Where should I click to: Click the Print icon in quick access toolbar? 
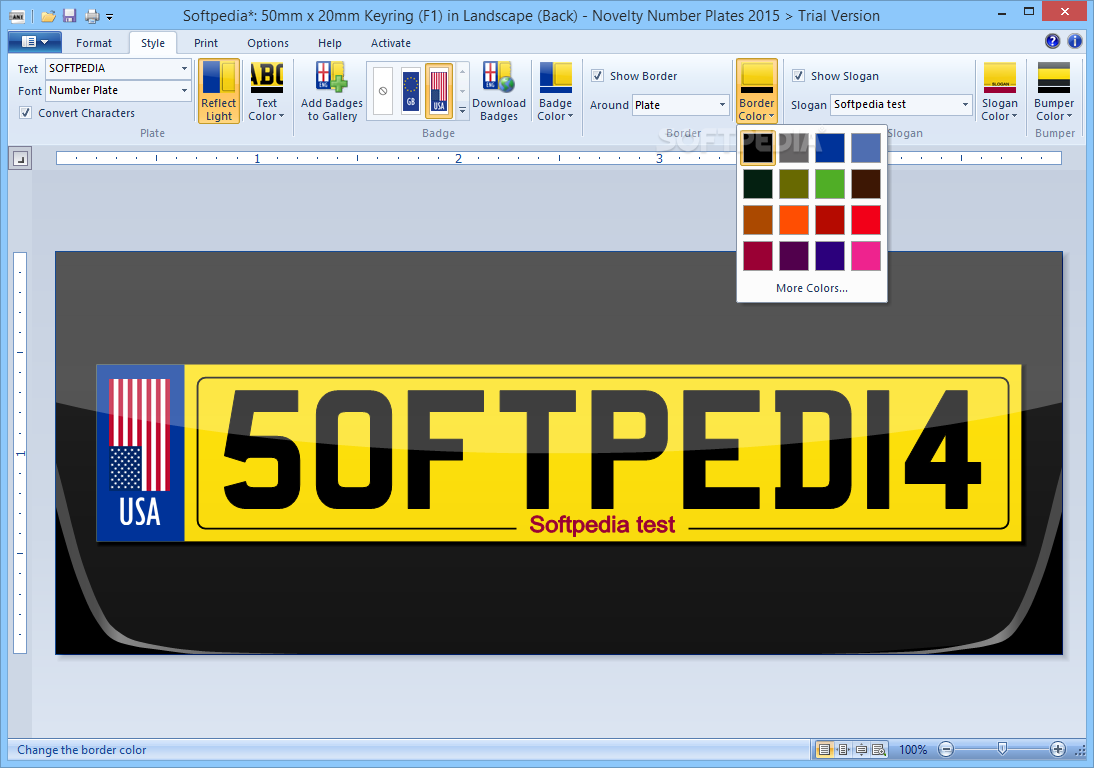91,15
